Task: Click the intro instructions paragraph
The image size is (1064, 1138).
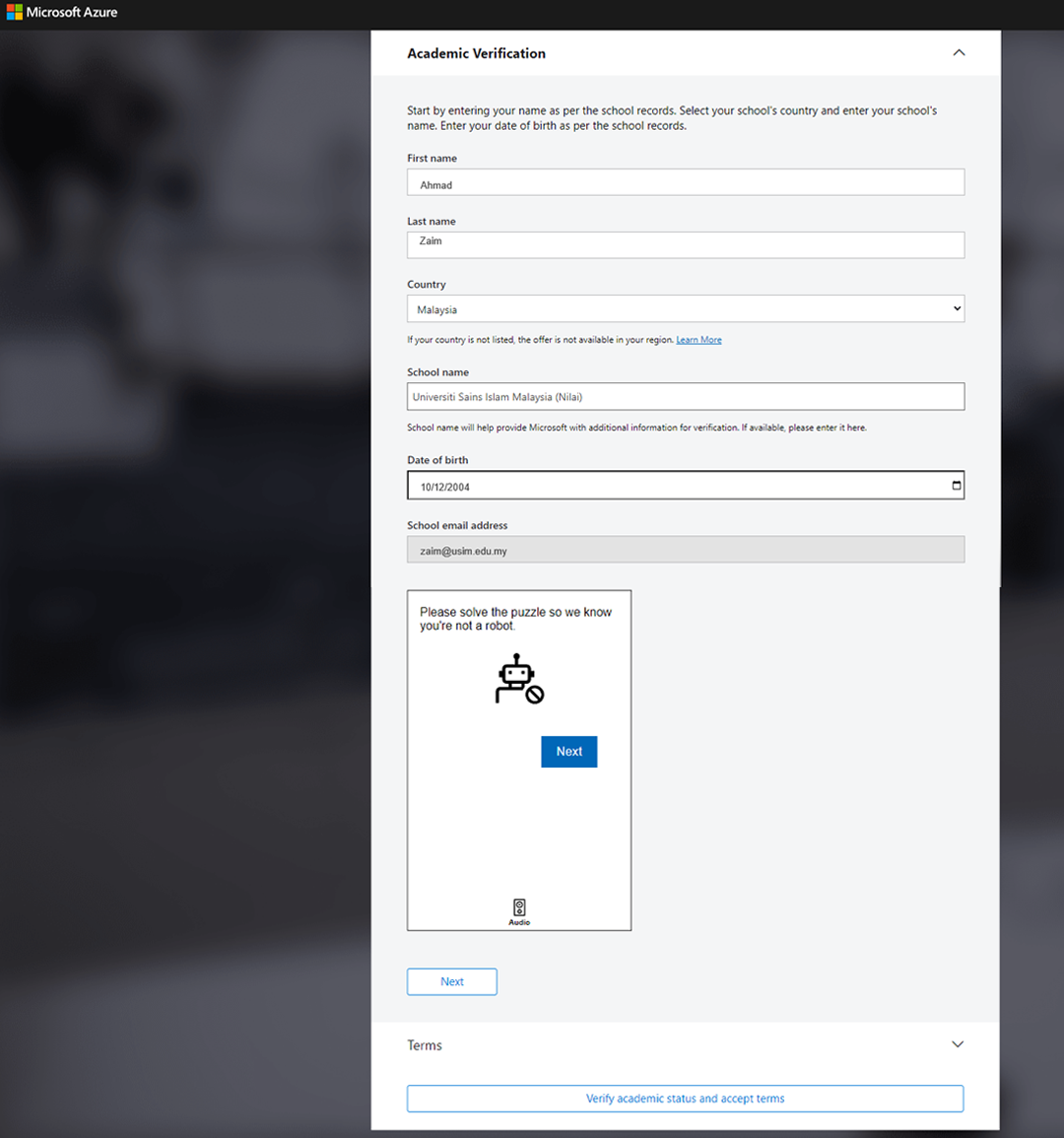Action: [x=672, y=118]
